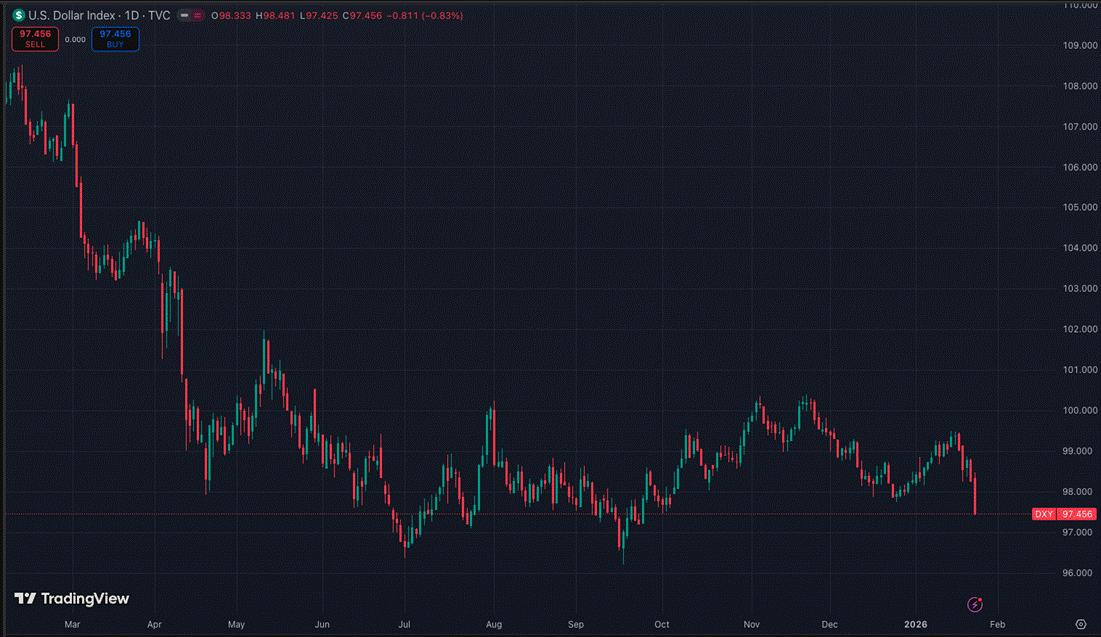The width and height of the screenshot is (1101, 637).
Task: Click the May label on time axis
Action: (x=237, y=624)
